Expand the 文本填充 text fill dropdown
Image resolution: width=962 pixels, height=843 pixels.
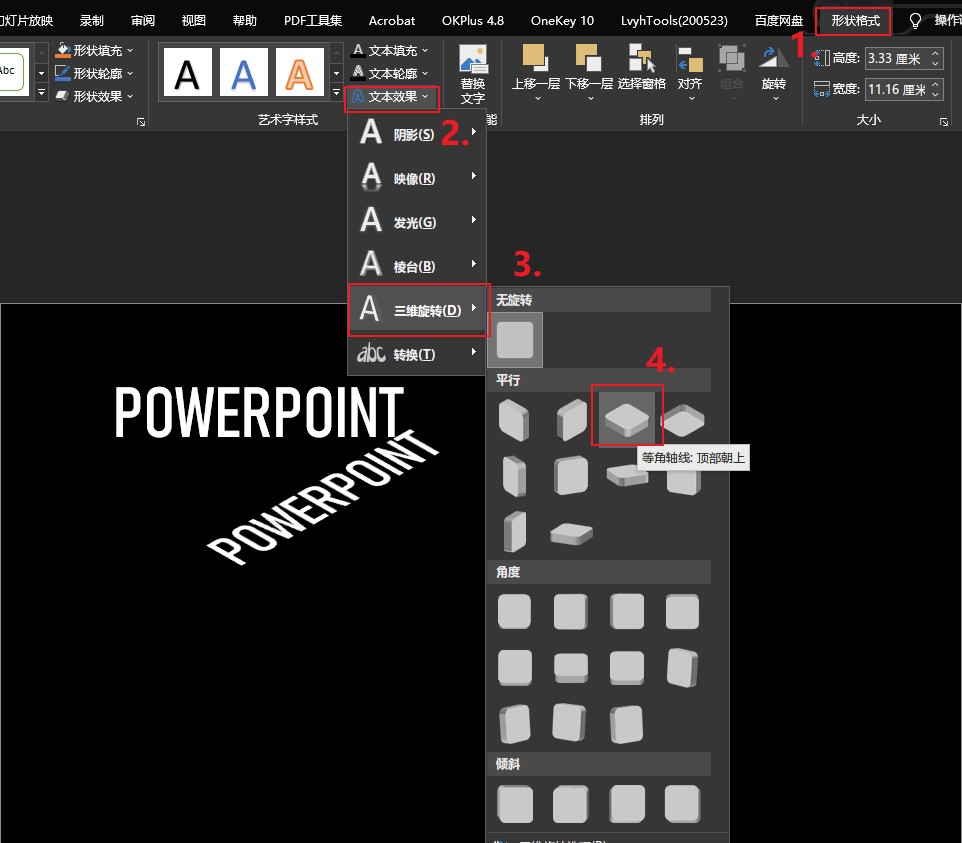point(425,50)
